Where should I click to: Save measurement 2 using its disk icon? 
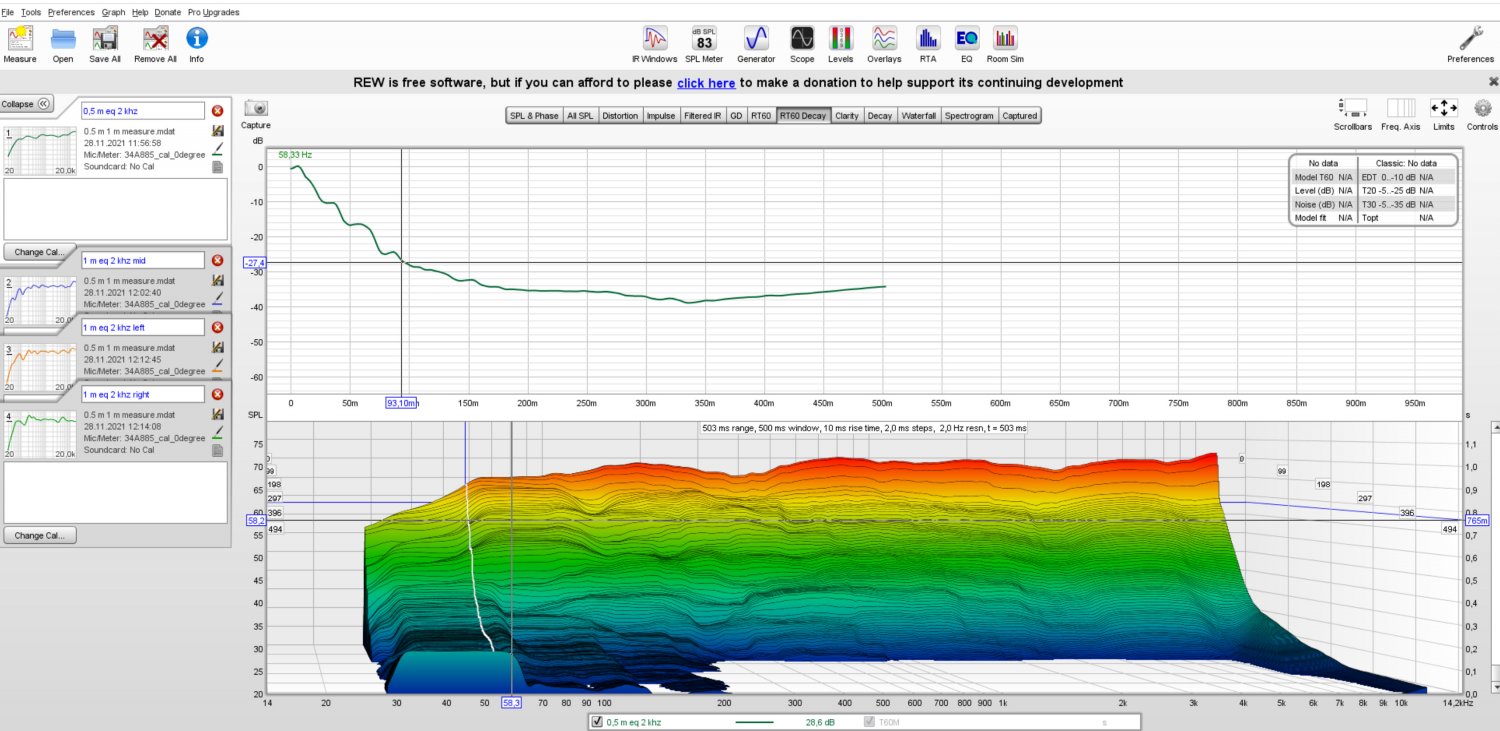point(217,281)
